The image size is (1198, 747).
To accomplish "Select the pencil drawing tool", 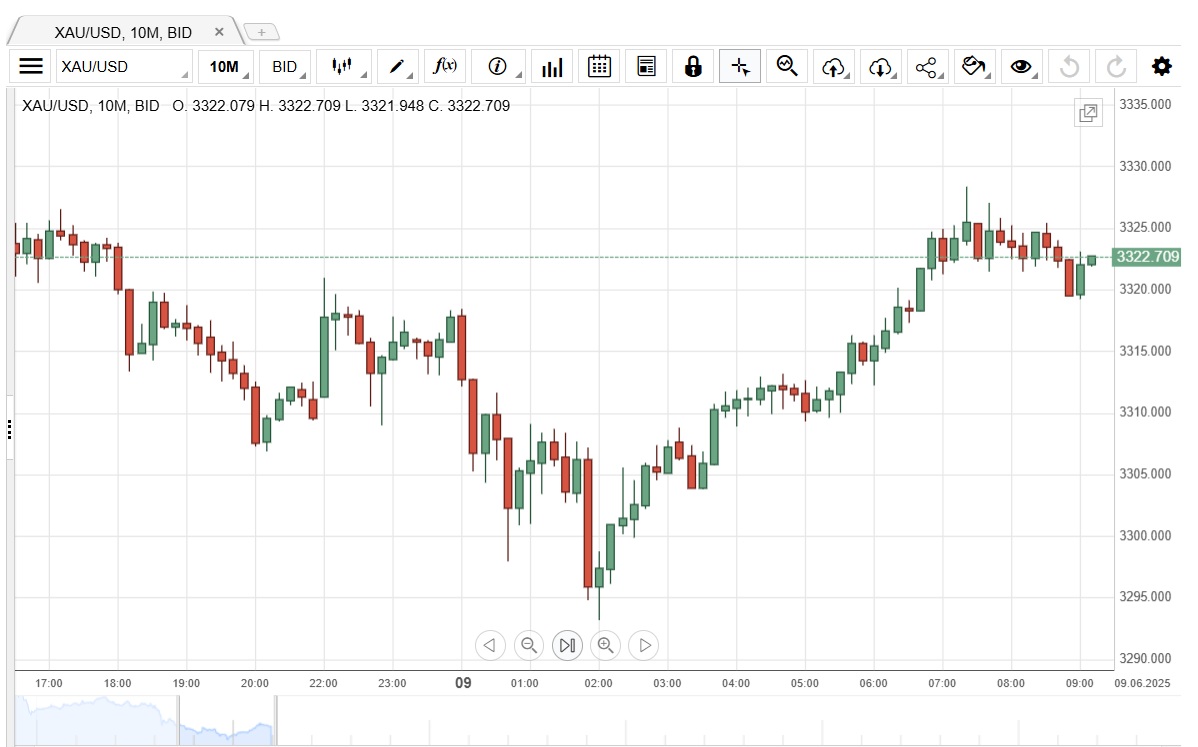I will pyautogui.click(x=397, y=67).
